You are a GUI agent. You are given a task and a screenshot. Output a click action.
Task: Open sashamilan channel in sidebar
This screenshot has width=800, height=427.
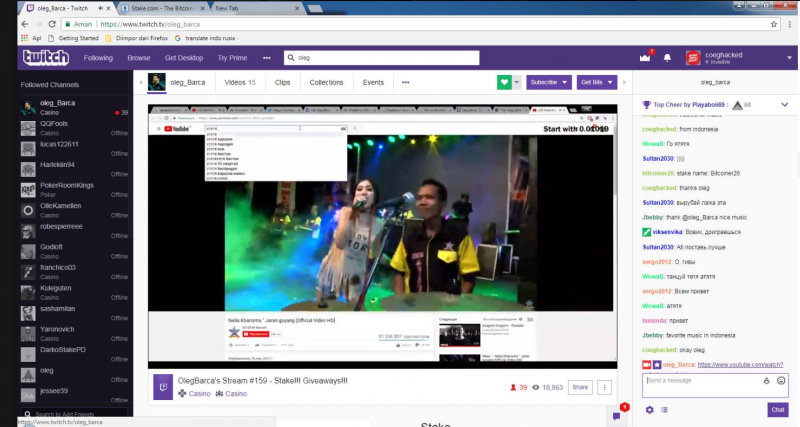point(74,313)
